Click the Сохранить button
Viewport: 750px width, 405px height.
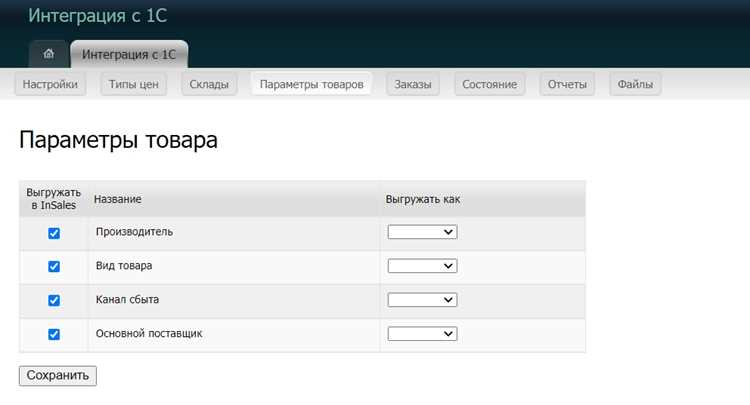click(58, 375)
